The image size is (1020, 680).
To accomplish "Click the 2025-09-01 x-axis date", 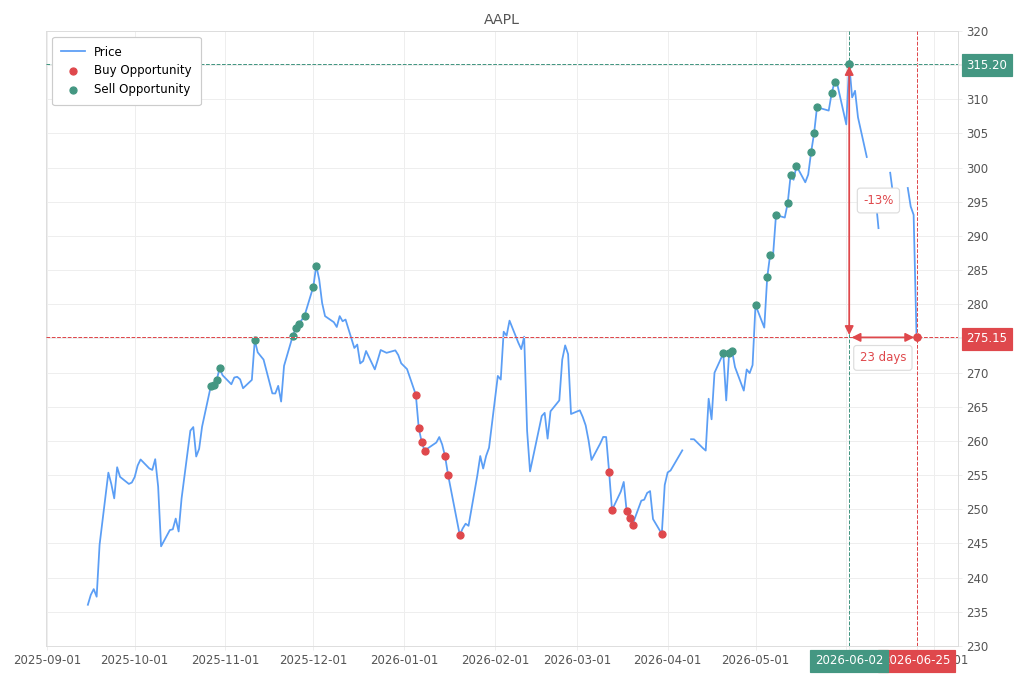I will [x=47, y=660].
